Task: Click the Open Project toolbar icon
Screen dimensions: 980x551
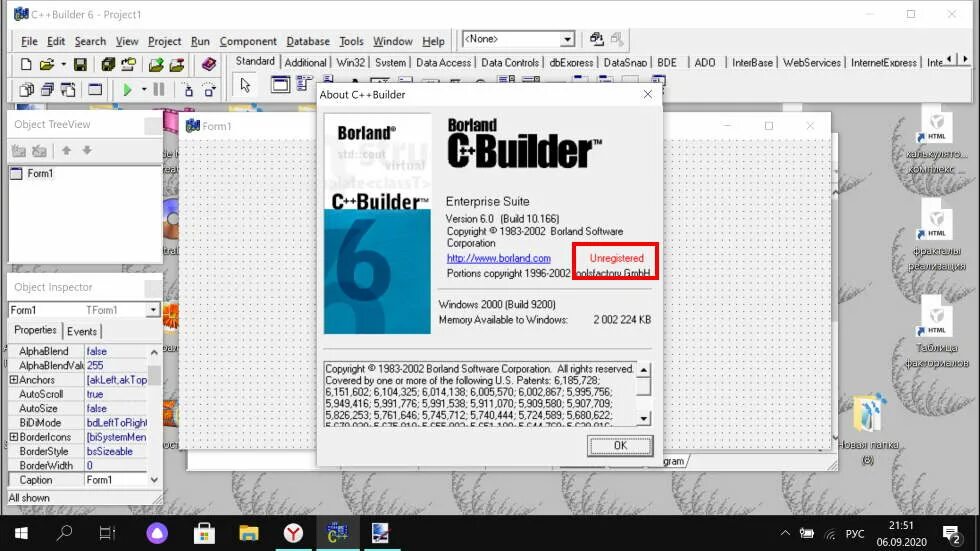Action: [x=128, y=64]
